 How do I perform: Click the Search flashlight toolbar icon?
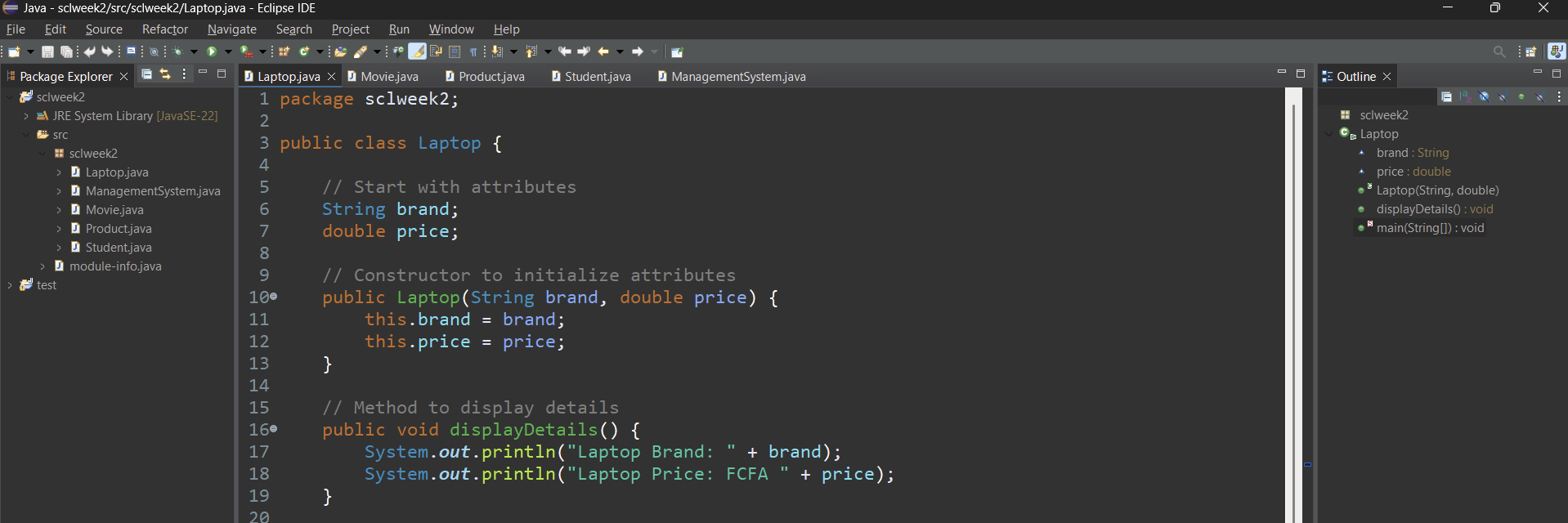pos(361,51)
